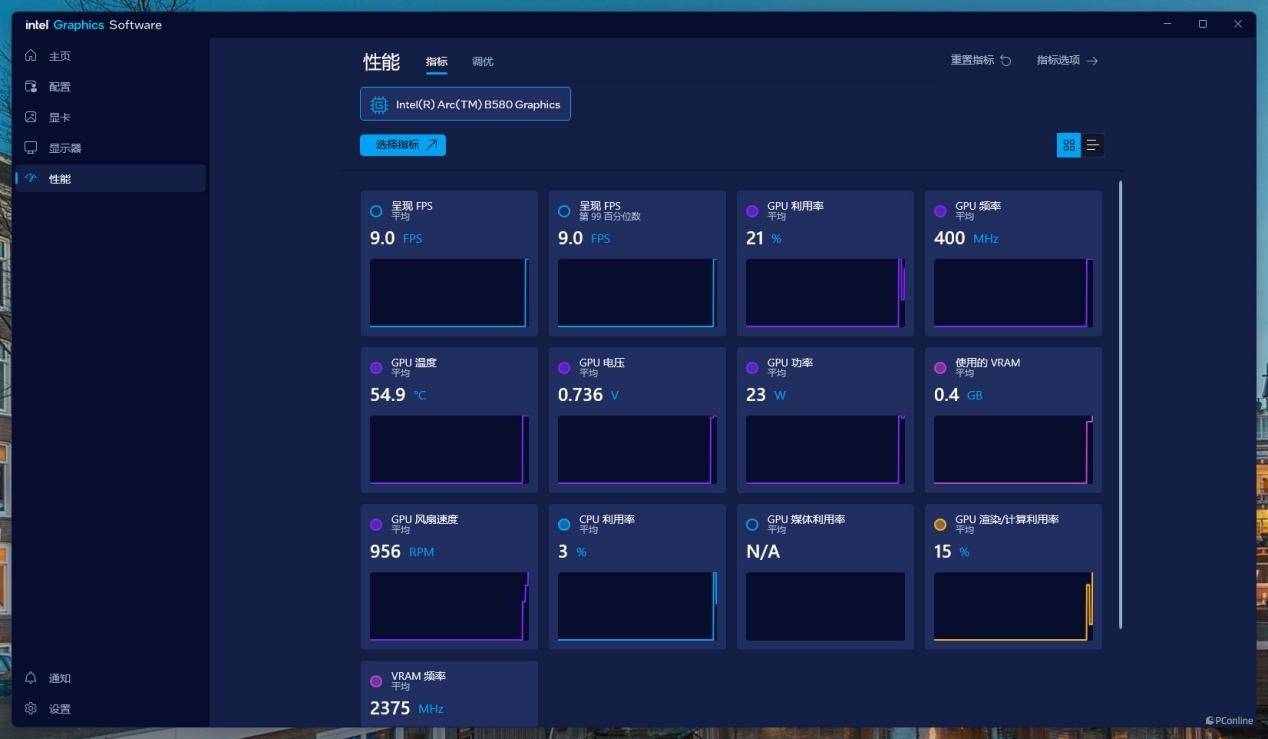Switch to the 指标 tab
This screenshot has height=739, width=1268.
pos(436,62)
